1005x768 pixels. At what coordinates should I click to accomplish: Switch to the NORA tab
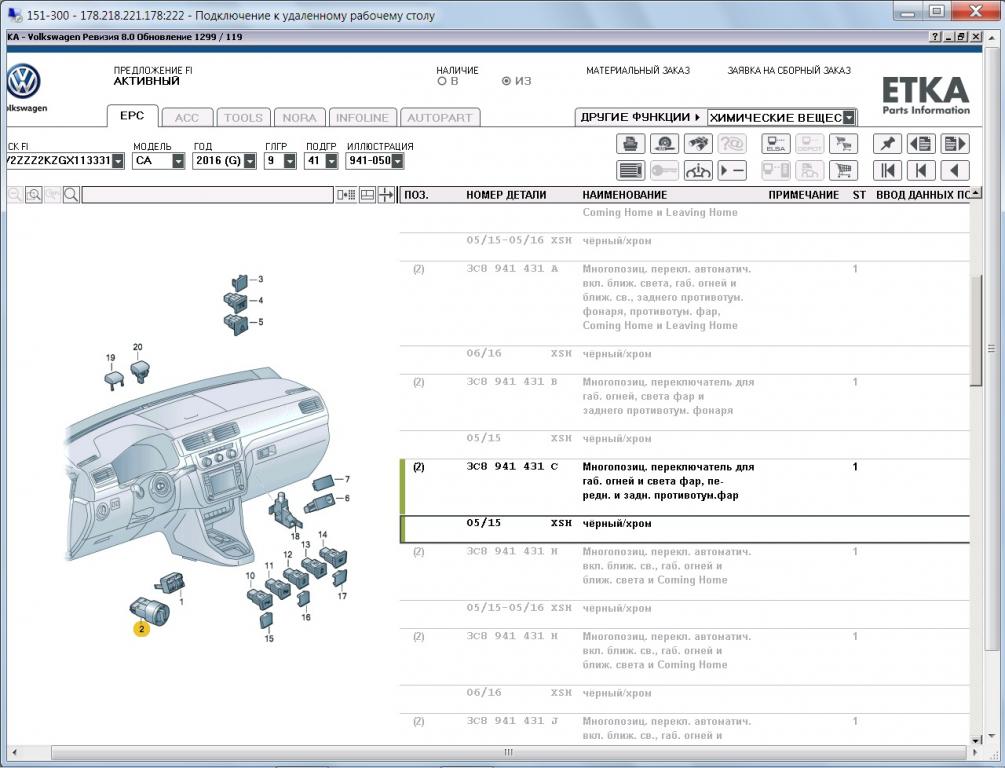(x=299, y=118)
